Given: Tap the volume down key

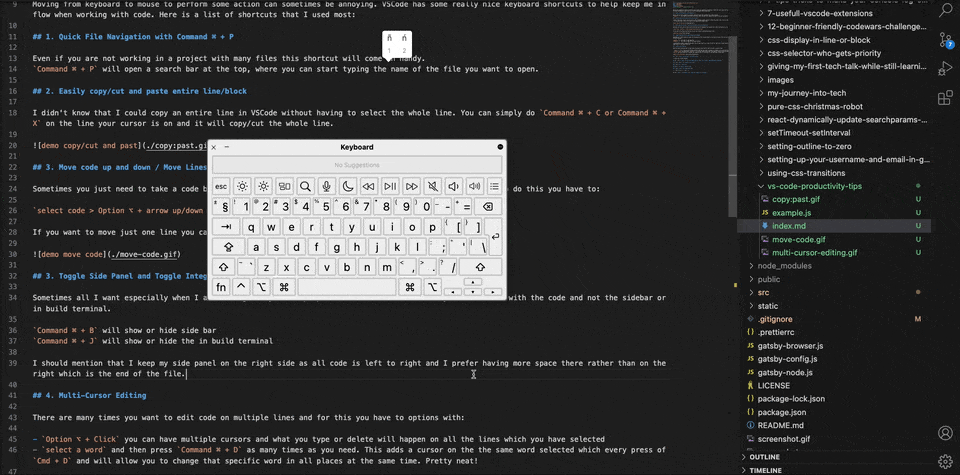Looking at the screenshot, I should click(453, 186).
